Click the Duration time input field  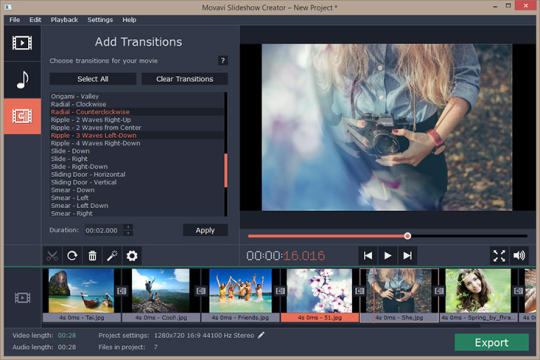pyautogui.click(x=104, y=230)
